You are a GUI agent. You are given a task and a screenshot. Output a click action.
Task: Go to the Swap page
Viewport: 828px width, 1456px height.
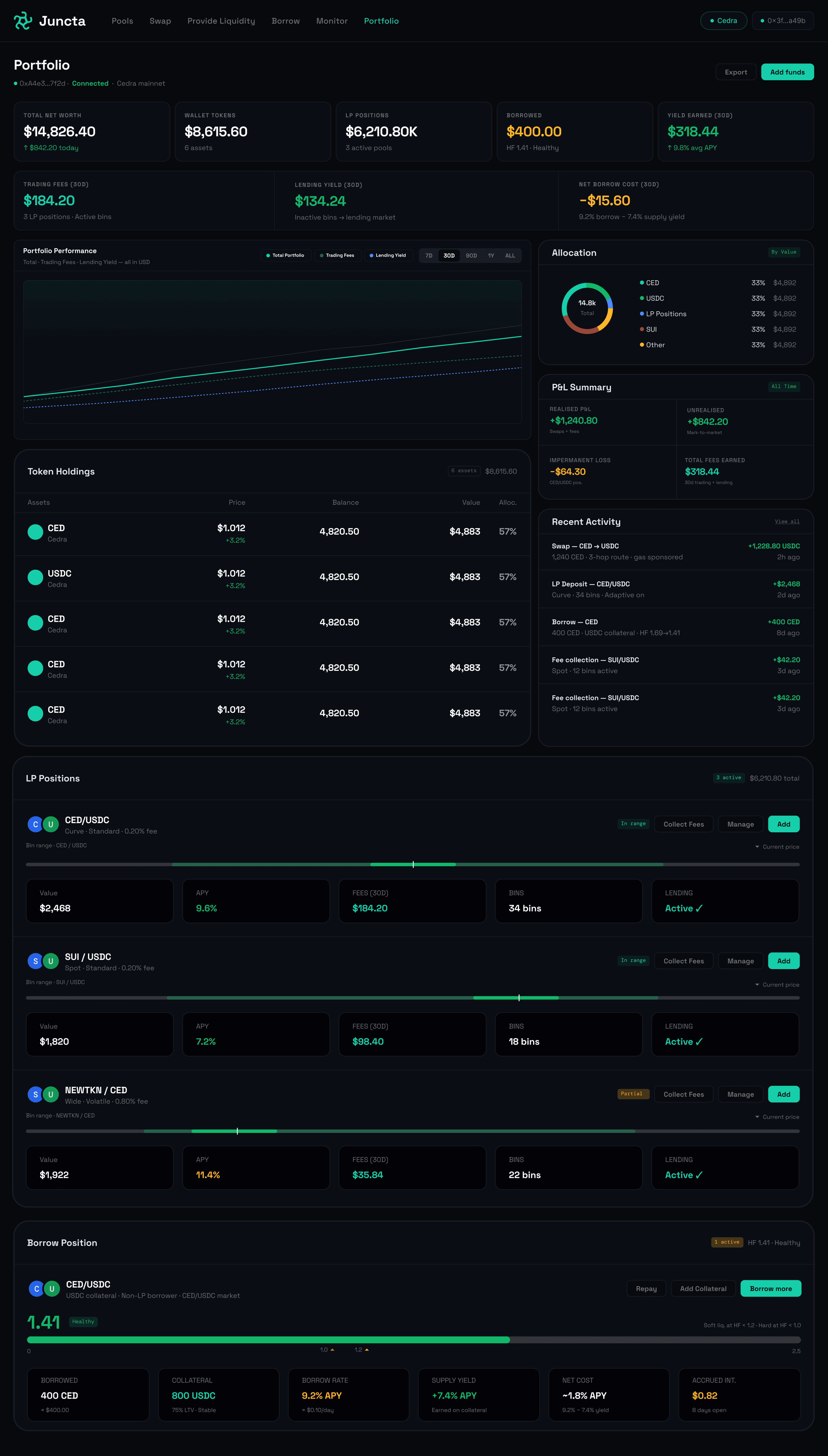click(160, 21)
